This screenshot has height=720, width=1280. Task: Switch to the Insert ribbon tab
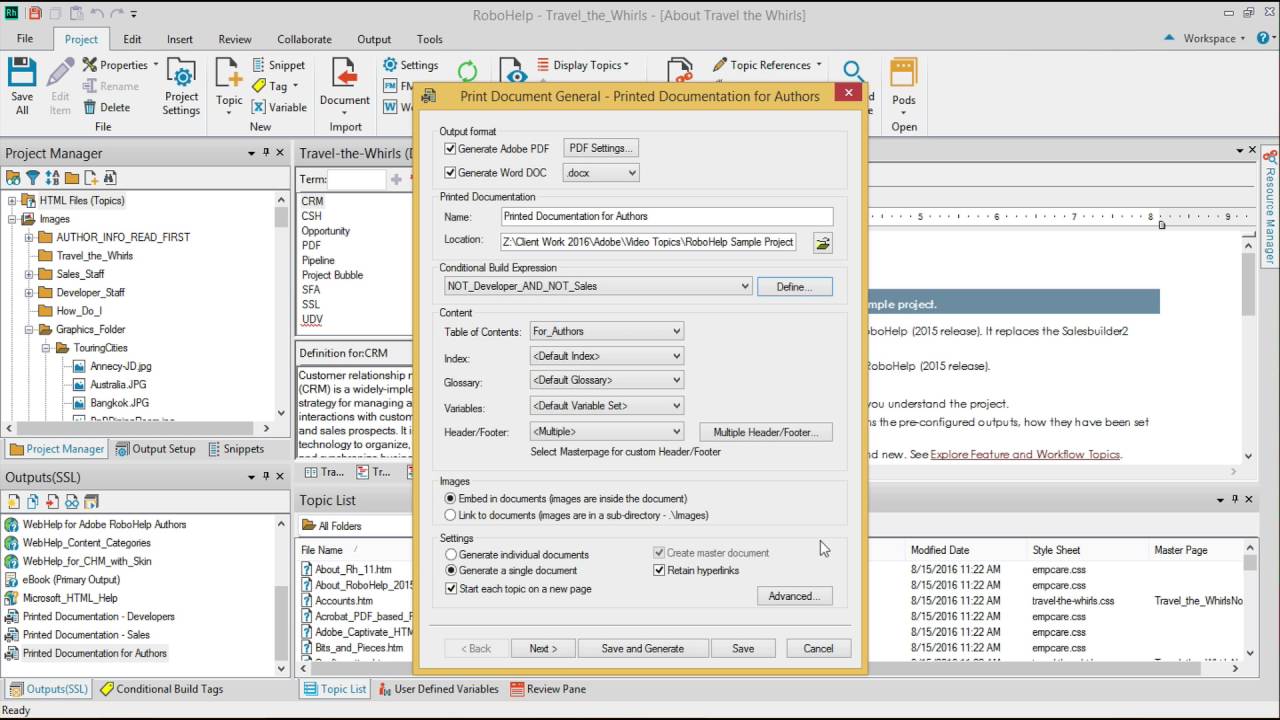[180, 39]
